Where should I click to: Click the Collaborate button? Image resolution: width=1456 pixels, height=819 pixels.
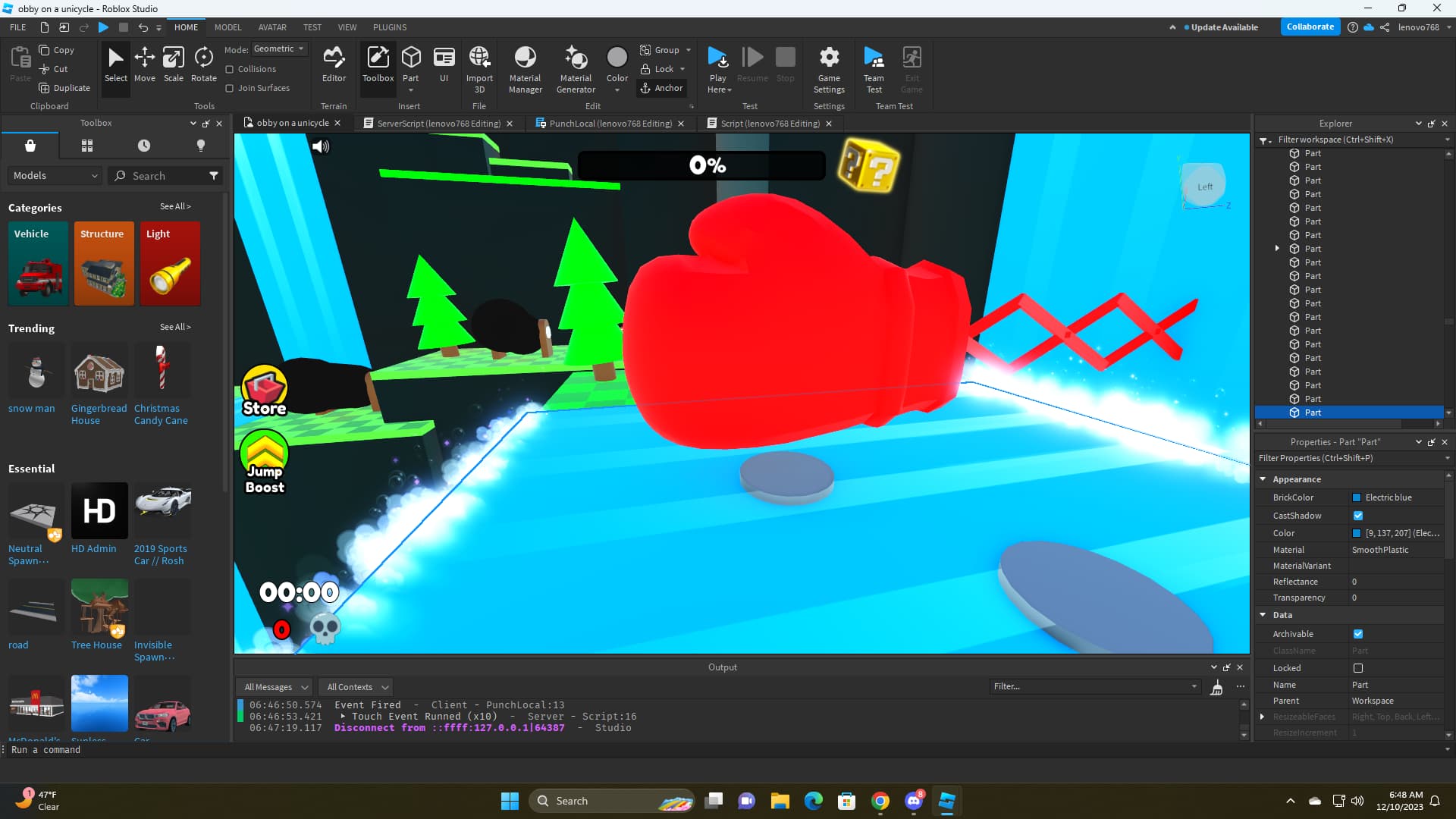(x=1310, y=27)
